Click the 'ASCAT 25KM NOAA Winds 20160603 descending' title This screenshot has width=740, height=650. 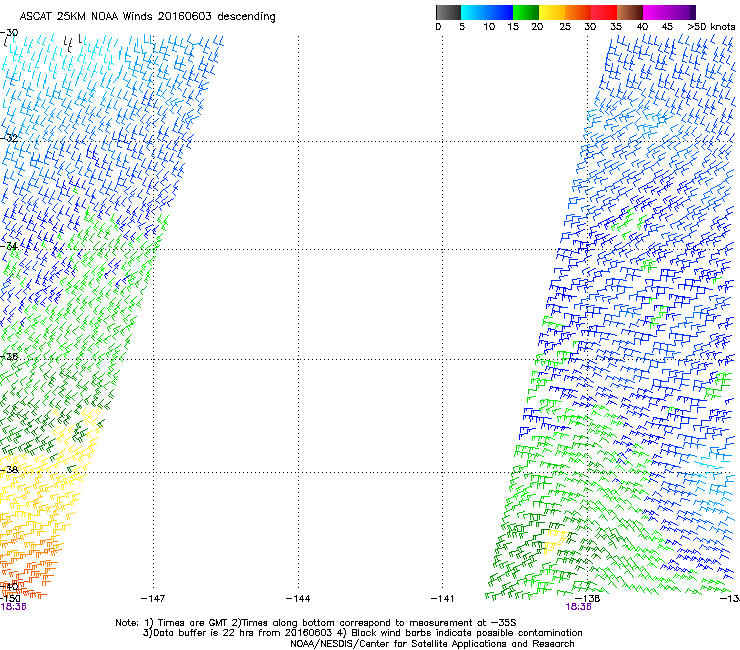tap(147, 17)
